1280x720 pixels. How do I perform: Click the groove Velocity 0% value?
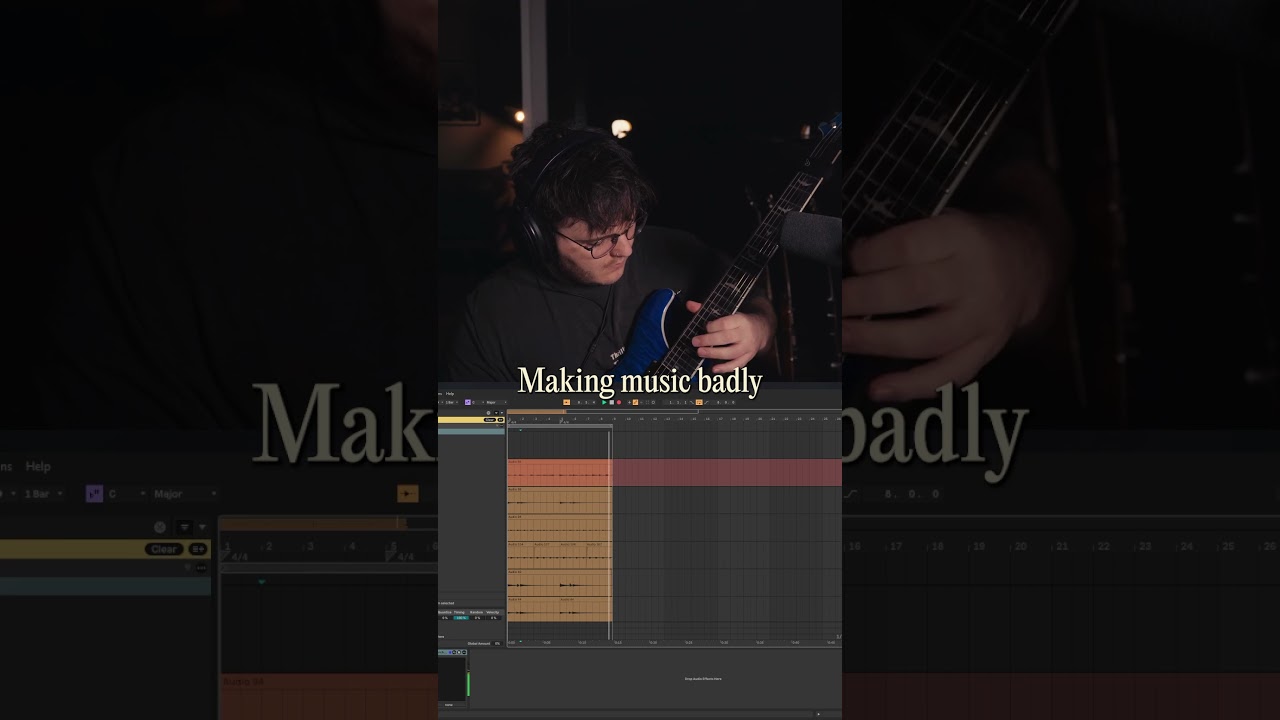tap(494, 618)
